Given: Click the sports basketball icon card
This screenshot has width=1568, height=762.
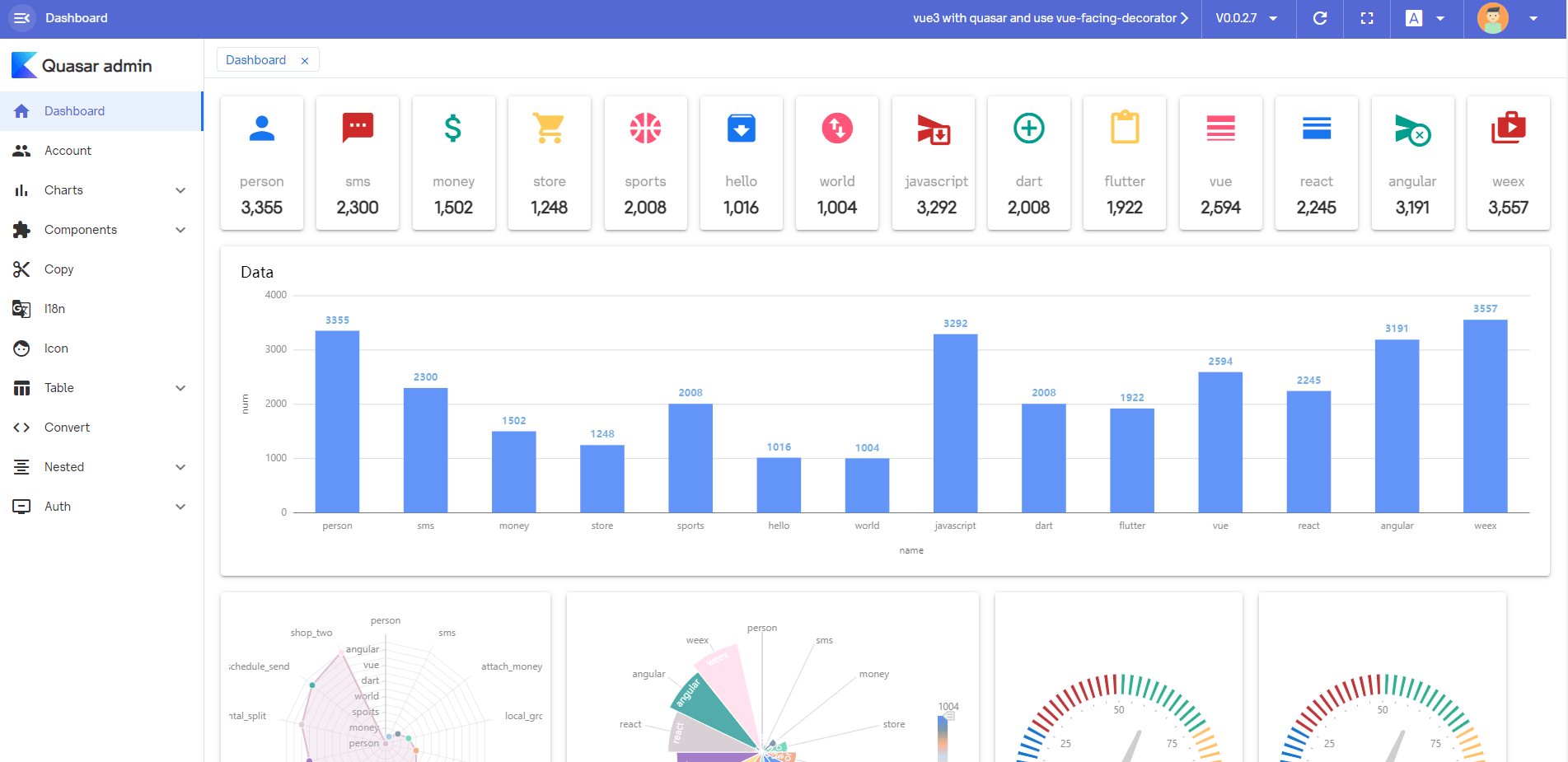Looking at the screenshot, I should coord(645,163).
